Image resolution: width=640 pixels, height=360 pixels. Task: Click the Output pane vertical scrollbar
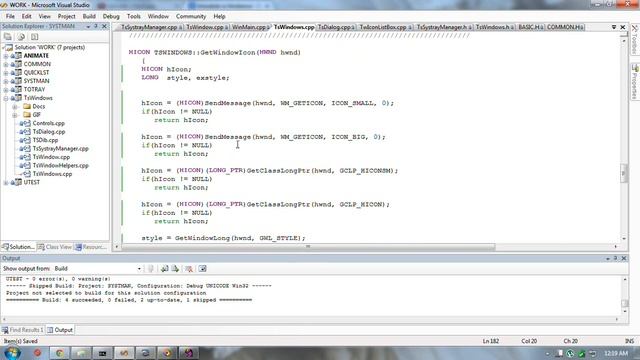[x=624, y=296]
